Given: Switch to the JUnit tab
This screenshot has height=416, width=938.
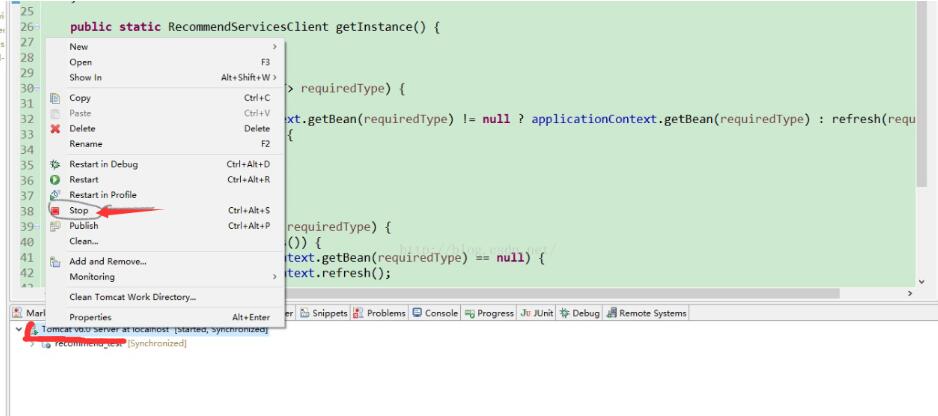Looking at the screenshot, I should [536, 313].
